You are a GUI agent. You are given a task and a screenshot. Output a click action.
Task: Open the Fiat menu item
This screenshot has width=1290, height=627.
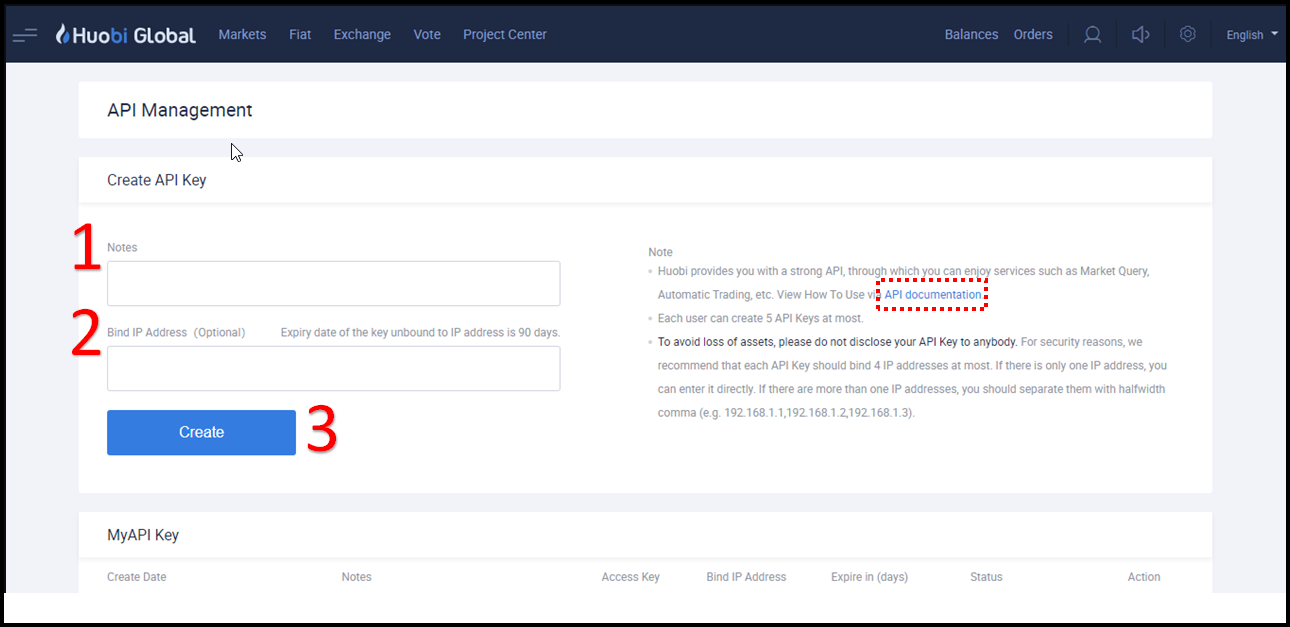click(x=300, y=35)
